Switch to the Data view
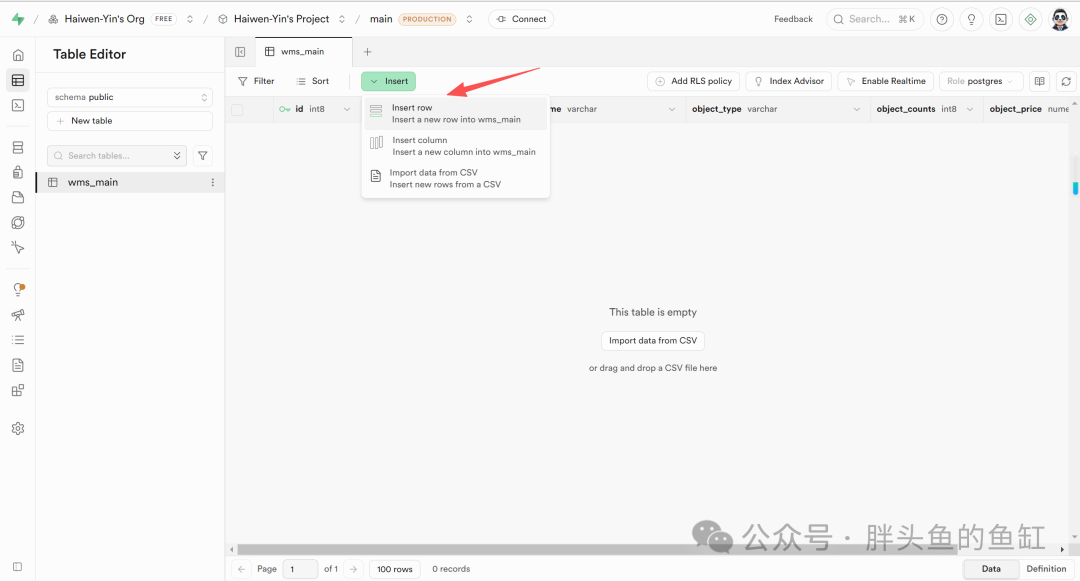This screenshot has height=581, width=1080. pos(991,569)
